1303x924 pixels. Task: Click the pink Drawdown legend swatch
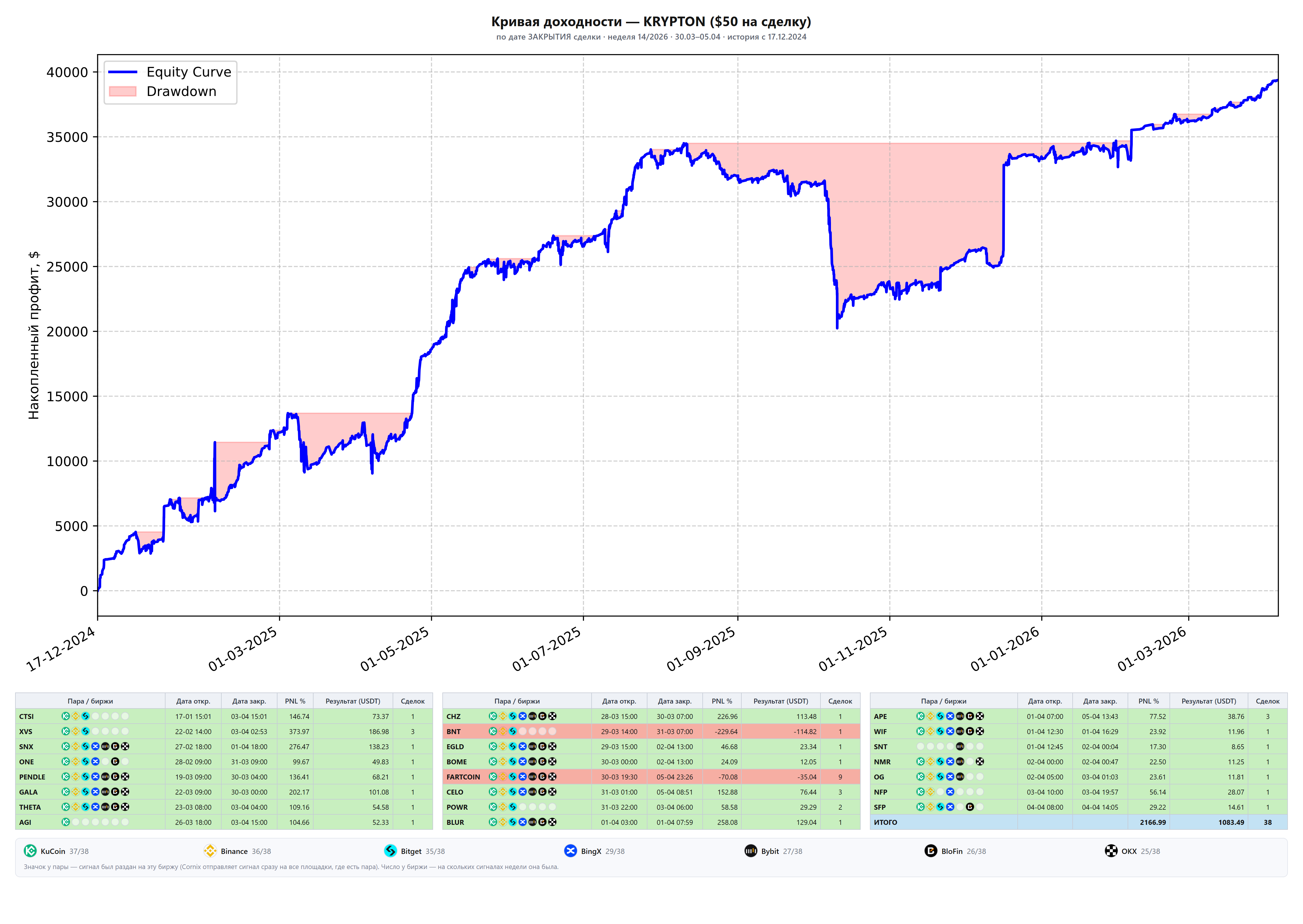tap(123, 92)
